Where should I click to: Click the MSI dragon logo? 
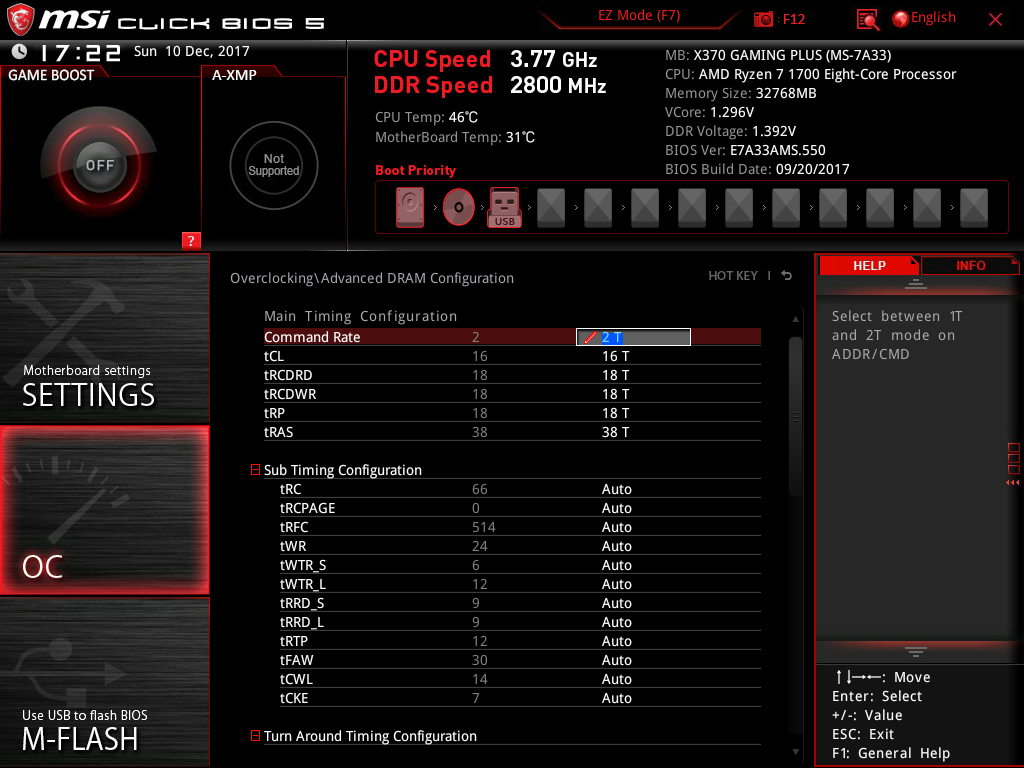tap(20, 20)
